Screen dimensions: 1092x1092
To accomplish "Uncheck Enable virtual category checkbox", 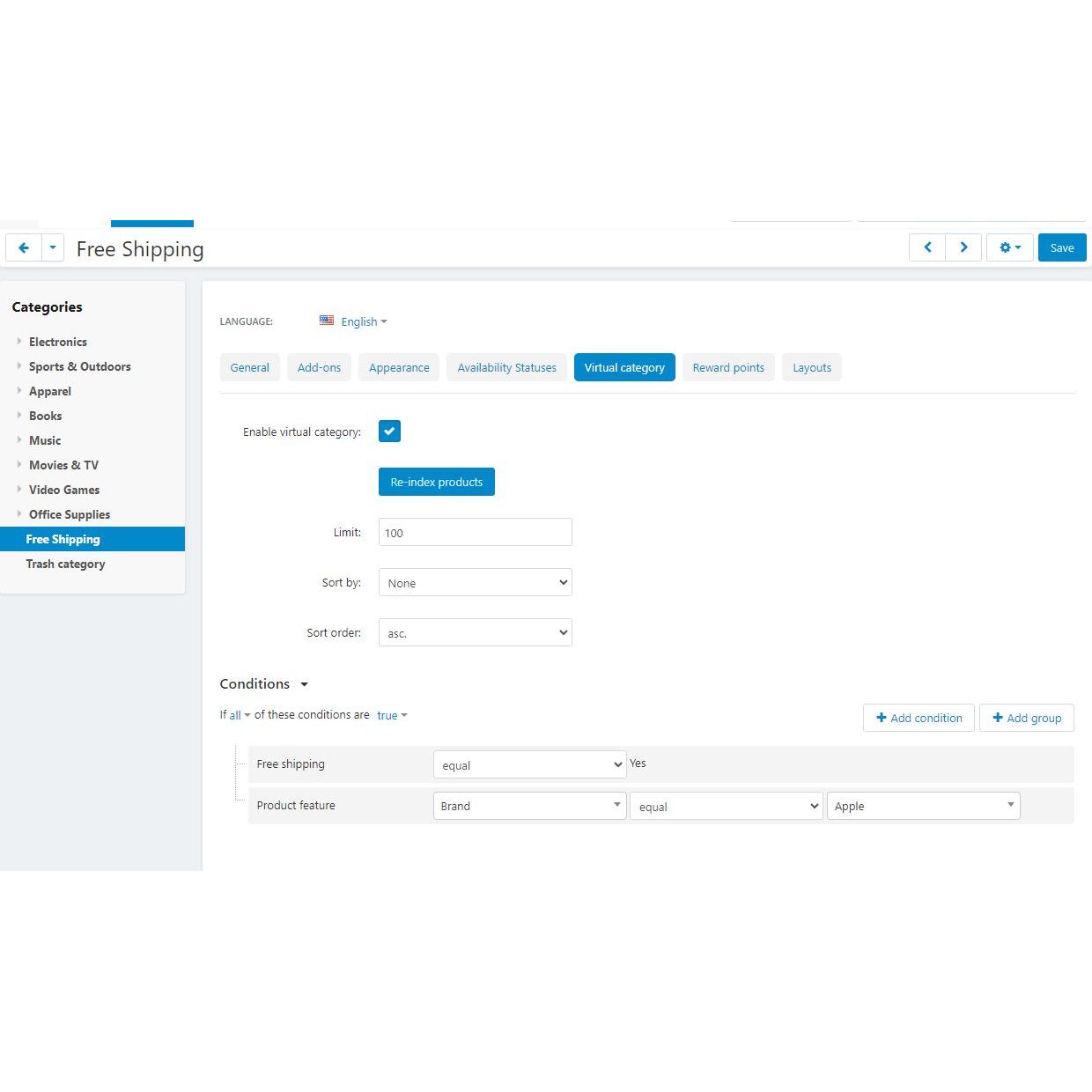I will pyautogui.click(x=389, y=432).
